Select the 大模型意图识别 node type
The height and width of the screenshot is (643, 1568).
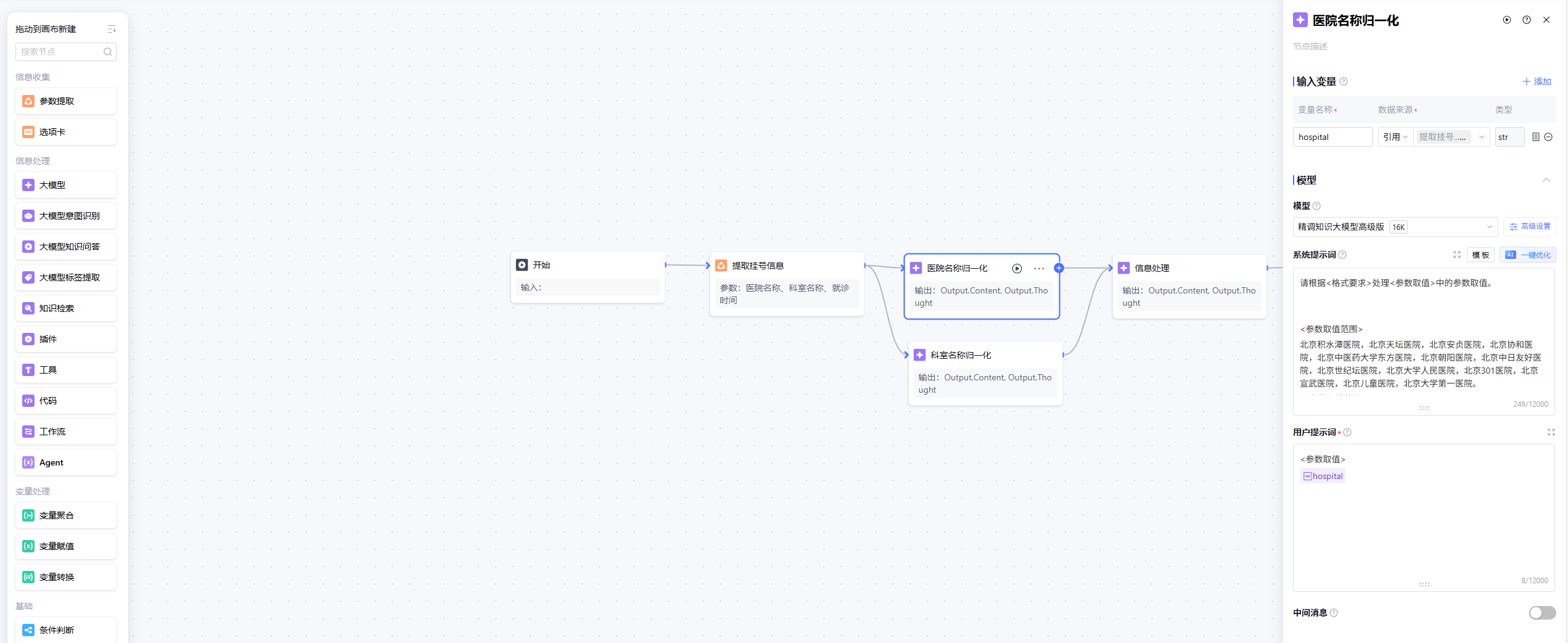coord(66,216)
